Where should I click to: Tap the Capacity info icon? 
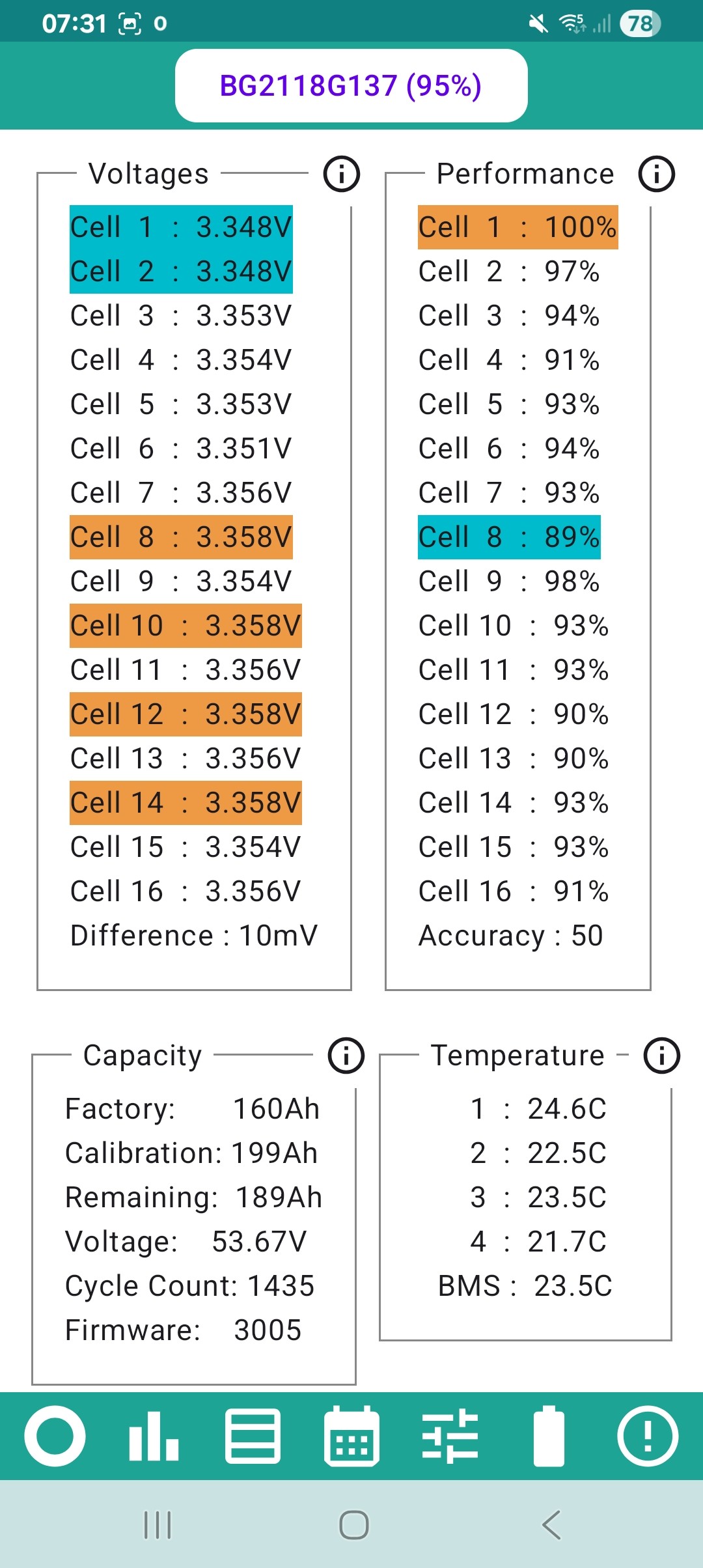(346, 1056)
